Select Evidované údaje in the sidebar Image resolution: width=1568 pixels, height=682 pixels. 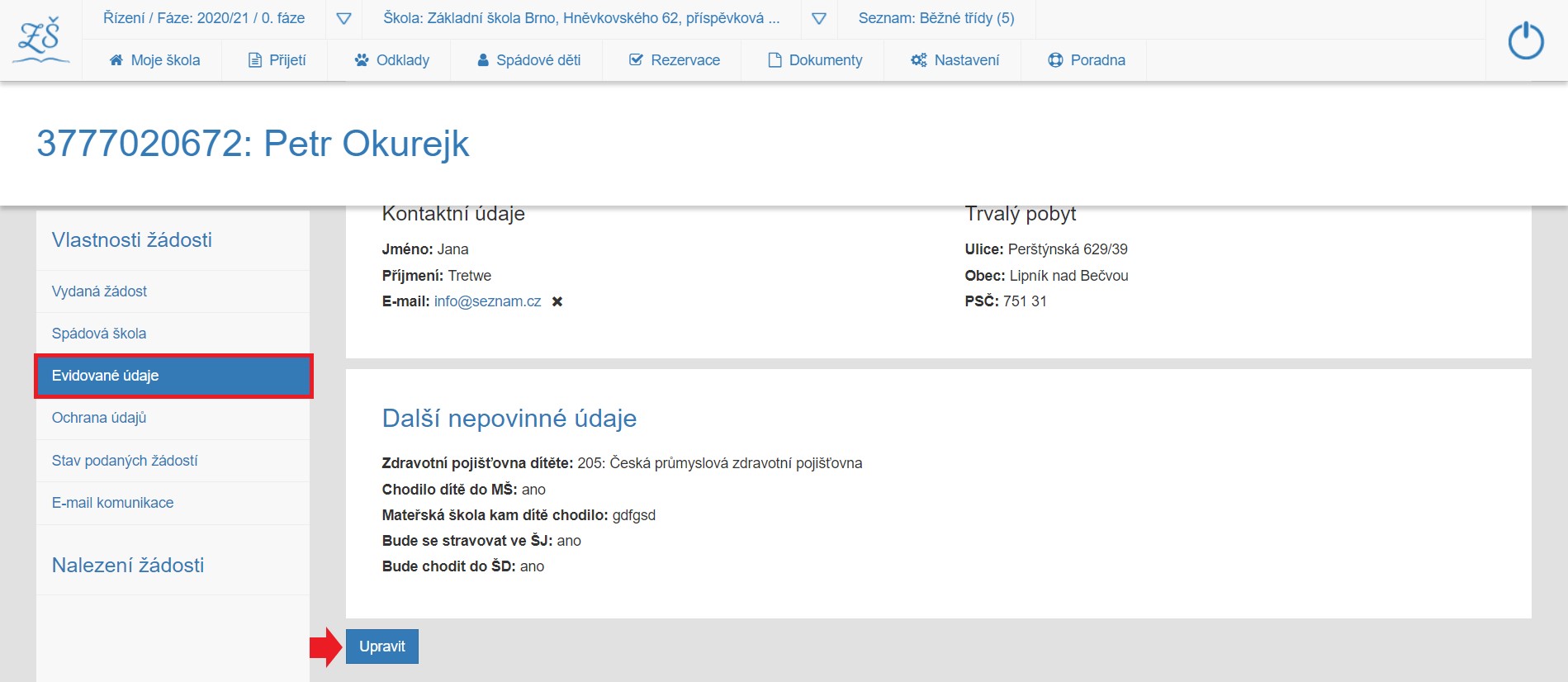[x=173, y=376]
